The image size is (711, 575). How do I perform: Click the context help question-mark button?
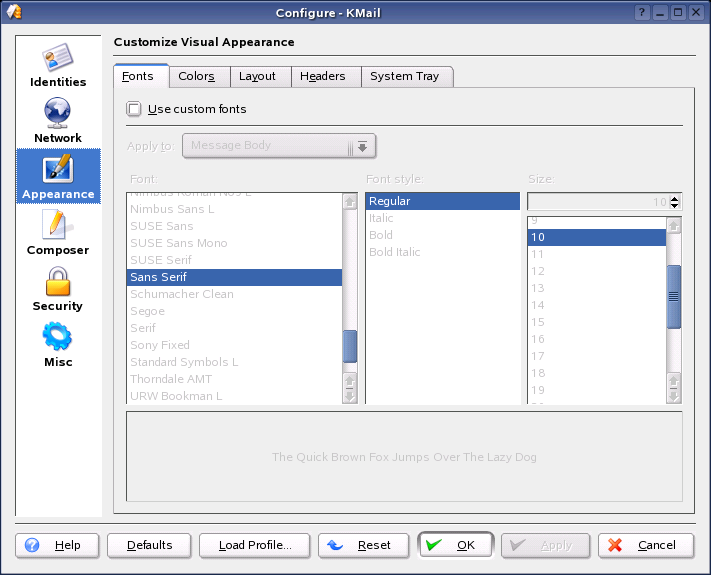pyautogui.click(x=642, y=12)
